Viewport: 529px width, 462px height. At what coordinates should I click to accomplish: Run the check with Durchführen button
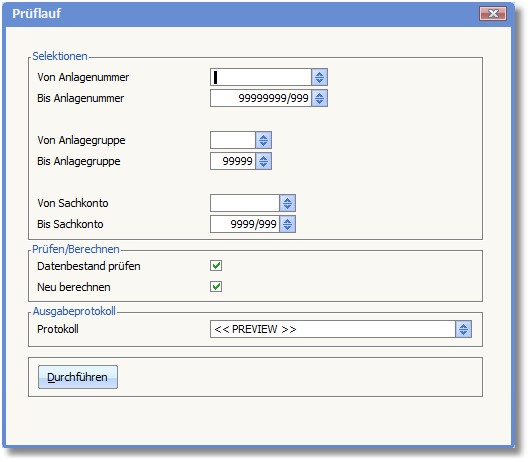[78, 377]
